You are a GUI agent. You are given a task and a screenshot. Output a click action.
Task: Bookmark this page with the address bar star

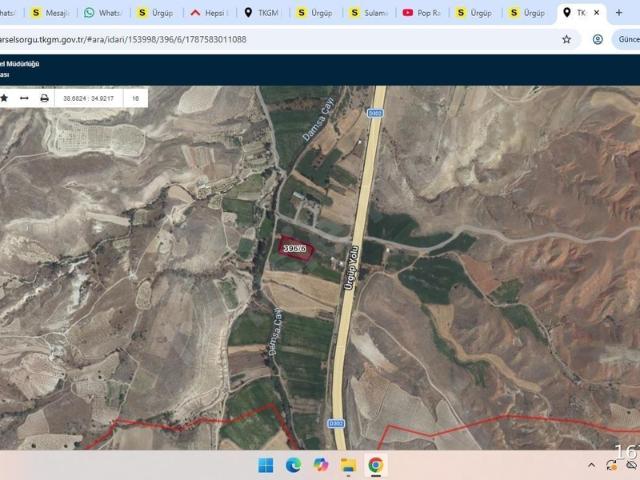click(567, 39)
